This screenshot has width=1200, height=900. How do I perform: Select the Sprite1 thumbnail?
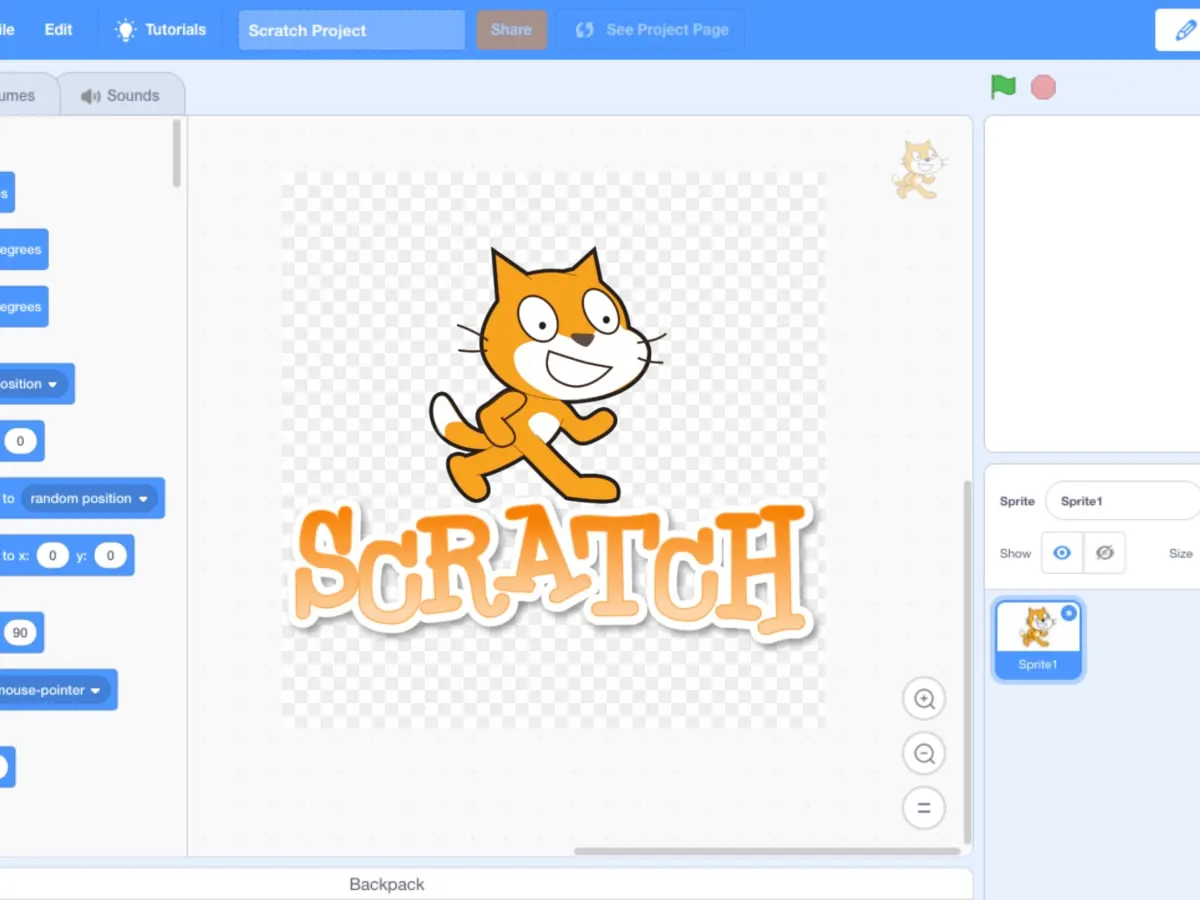(x=1038, y=640)
